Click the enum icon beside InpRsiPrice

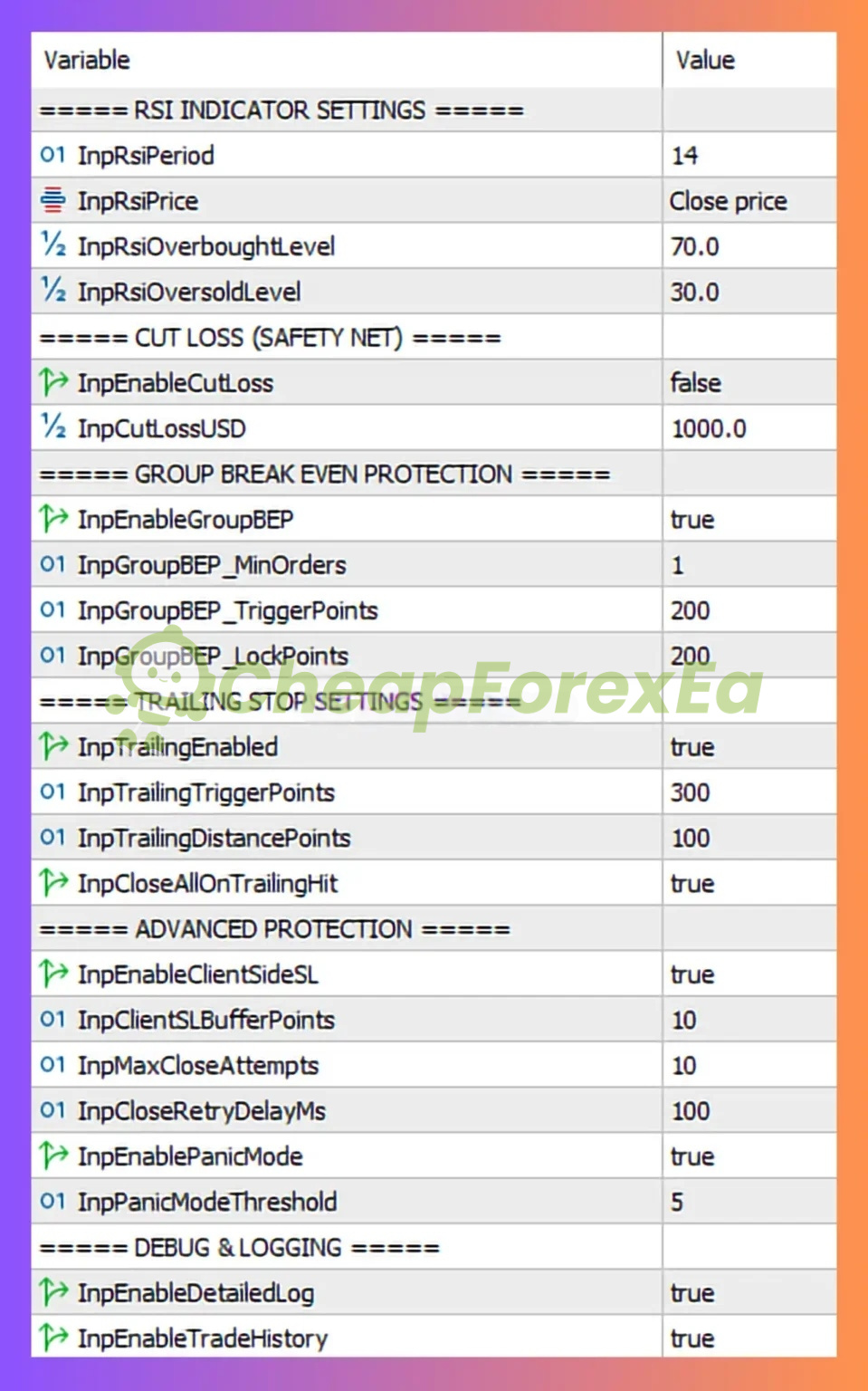click(x=52, y=200)
